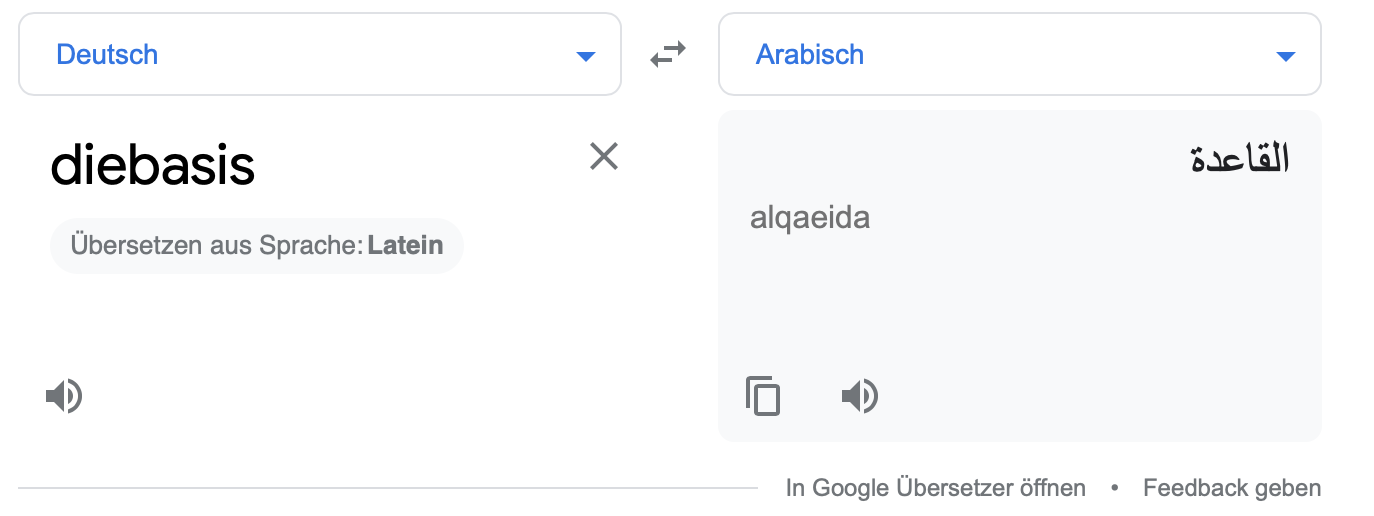Clear the source text with the X icon
Viewport: 1374px width, 516px height.
click(x=604, y=156)
